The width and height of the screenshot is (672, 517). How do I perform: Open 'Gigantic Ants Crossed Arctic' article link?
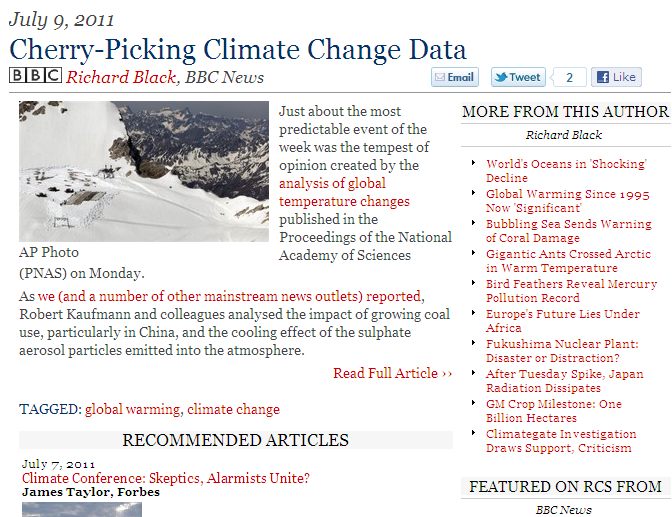(x=568, y=261)
